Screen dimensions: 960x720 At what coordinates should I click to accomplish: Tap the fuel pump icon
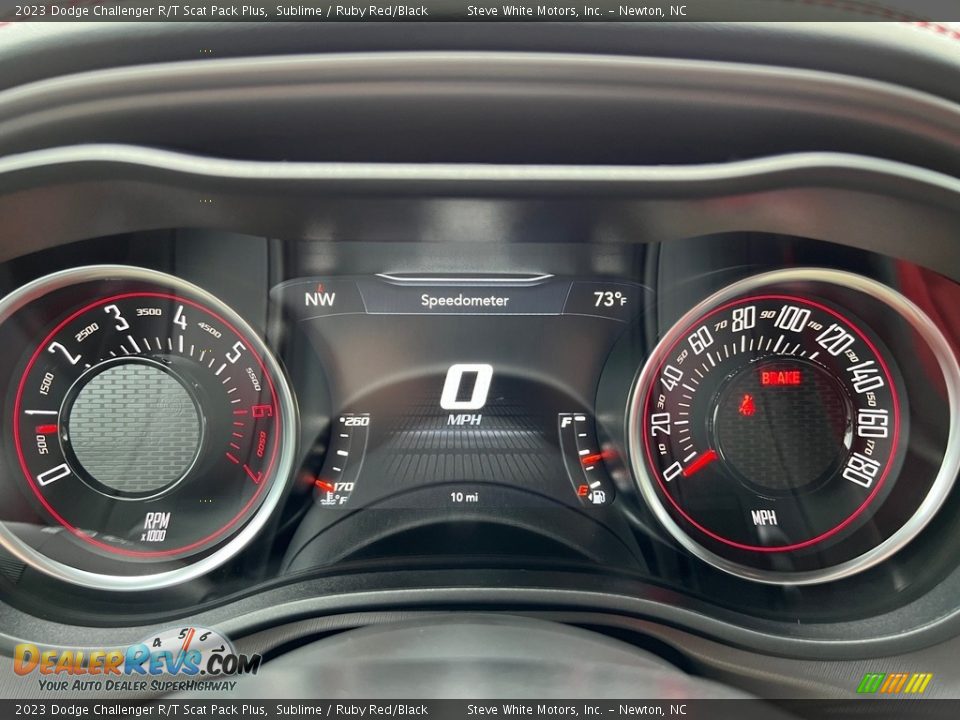pos(598,496)
